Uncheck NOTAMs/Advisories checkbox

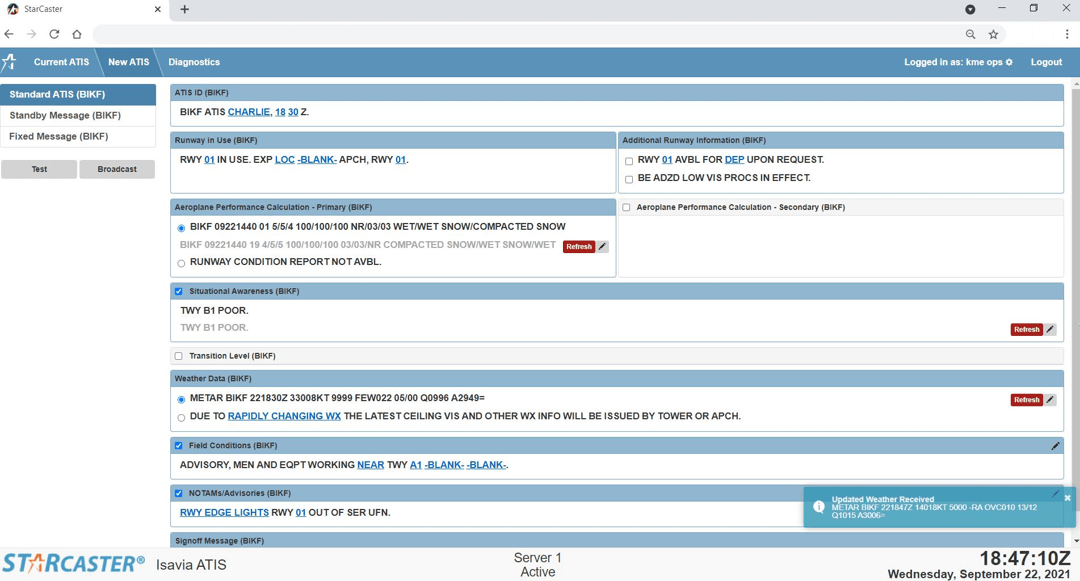pyautogui.click(x=178, y=493)
